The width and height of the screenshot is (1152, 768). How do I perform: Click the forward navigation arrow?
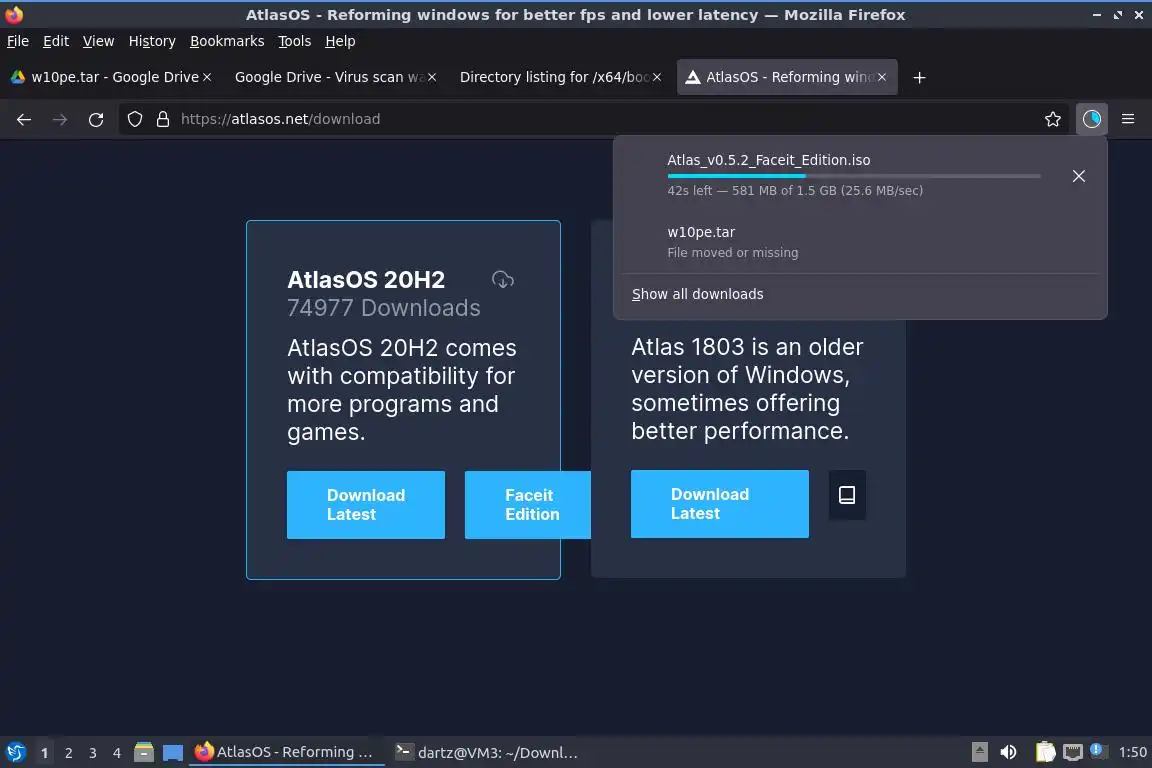pyautogui.click(x=60, y=119)
